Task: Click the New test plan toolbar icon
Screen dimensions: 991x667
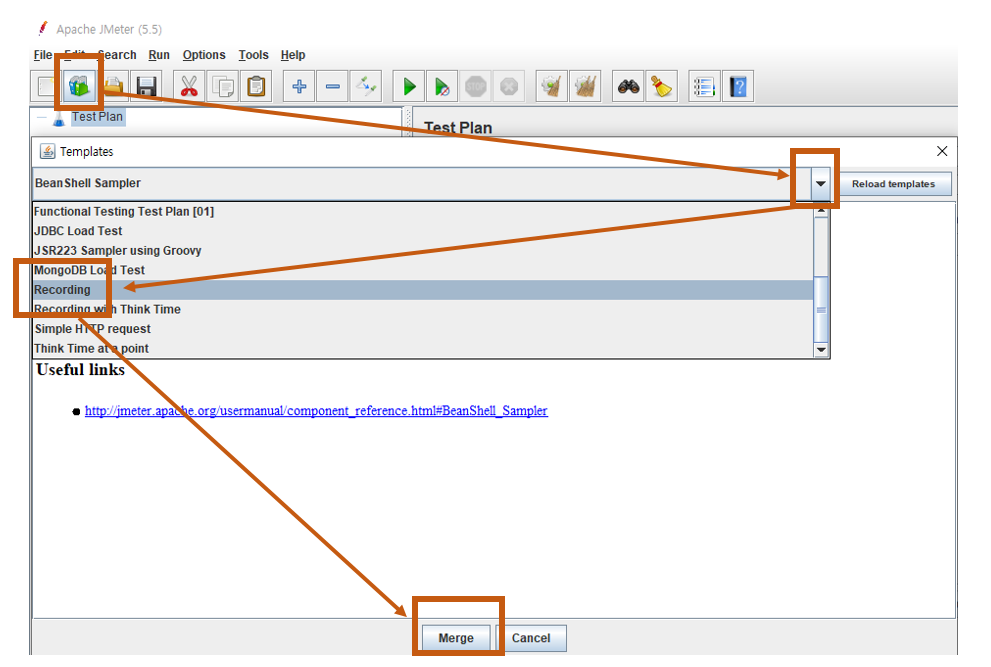Action: [x=46, y=86]
